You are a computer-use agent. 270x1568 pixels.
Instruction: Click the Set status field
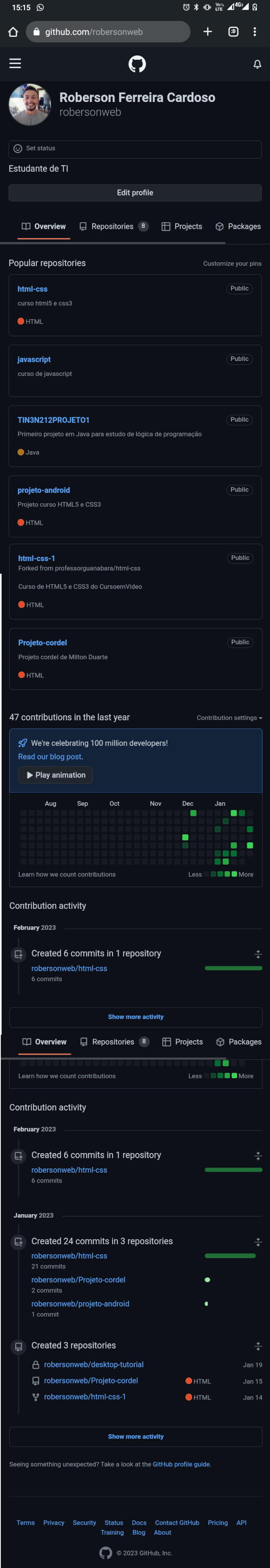[135, 148]
